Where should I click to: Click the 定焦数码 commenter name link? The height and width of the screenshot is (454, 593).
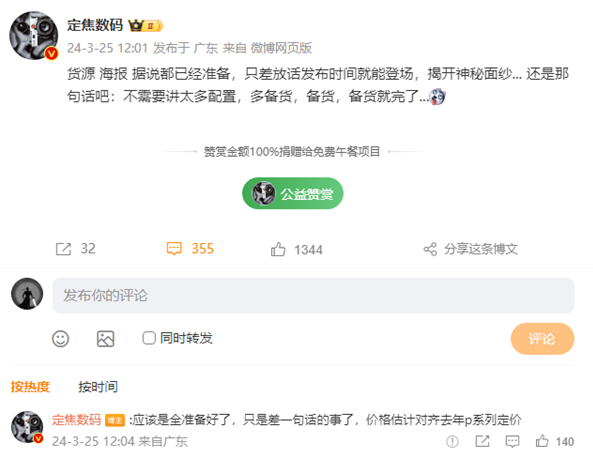tap(76, 420)
